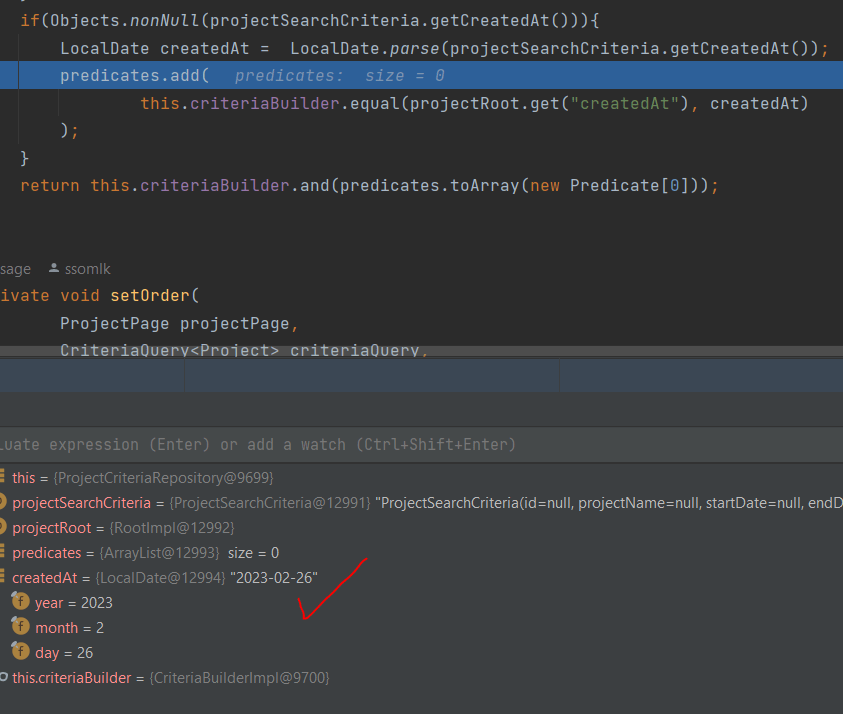Click the parameter icon beside projectRoot
This screenshot has width=843, height=714.
click(2, 527)
